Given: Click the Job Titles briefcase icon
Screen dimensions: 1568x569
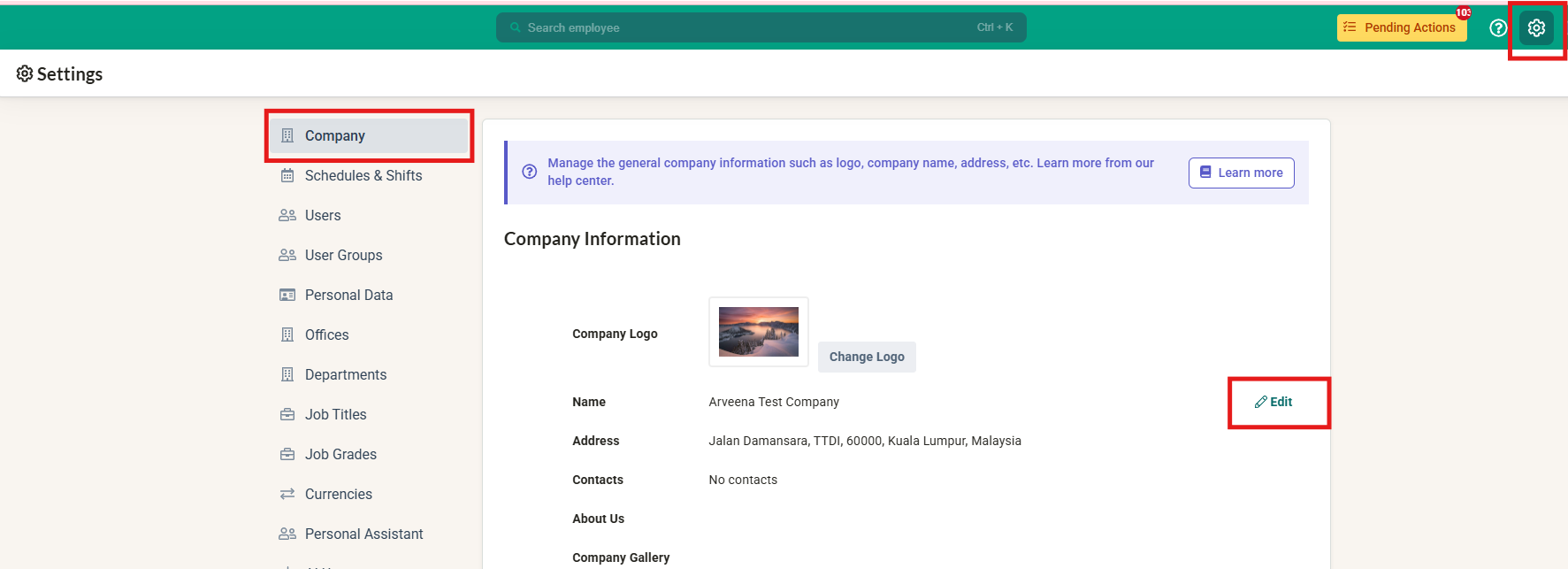Looking at the screenshot, I should pyautogui.click(x=287, y=414).
